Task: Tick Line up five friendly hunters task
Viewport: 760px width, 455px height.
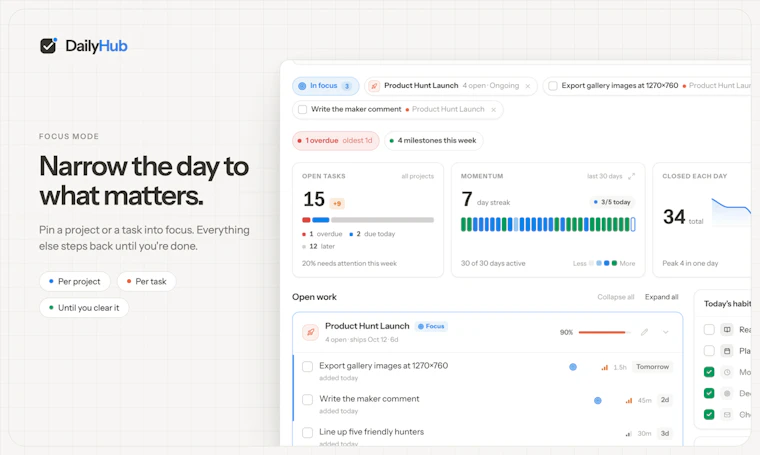Action: (x=307, y=433)
